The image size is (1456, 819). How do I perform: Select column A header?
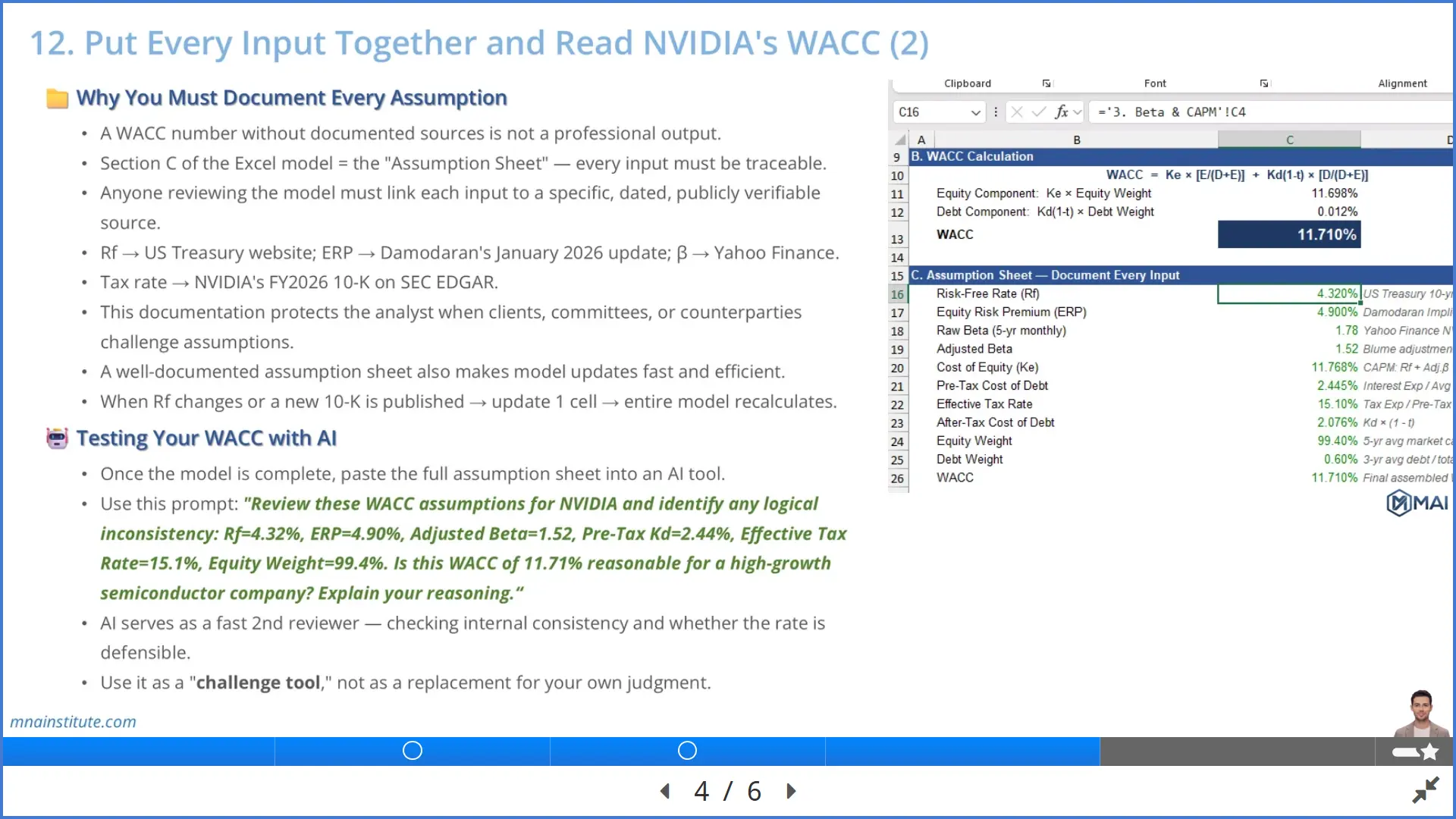921,140
